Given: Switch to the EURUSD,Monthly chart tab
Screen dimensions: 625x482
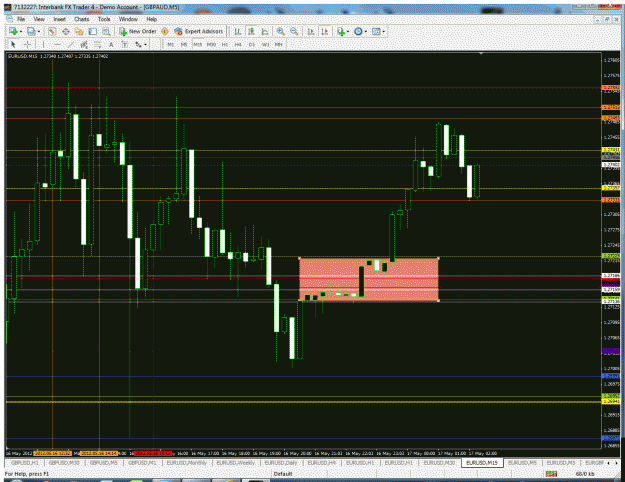Looking at the screenshot, I should 187,463.
